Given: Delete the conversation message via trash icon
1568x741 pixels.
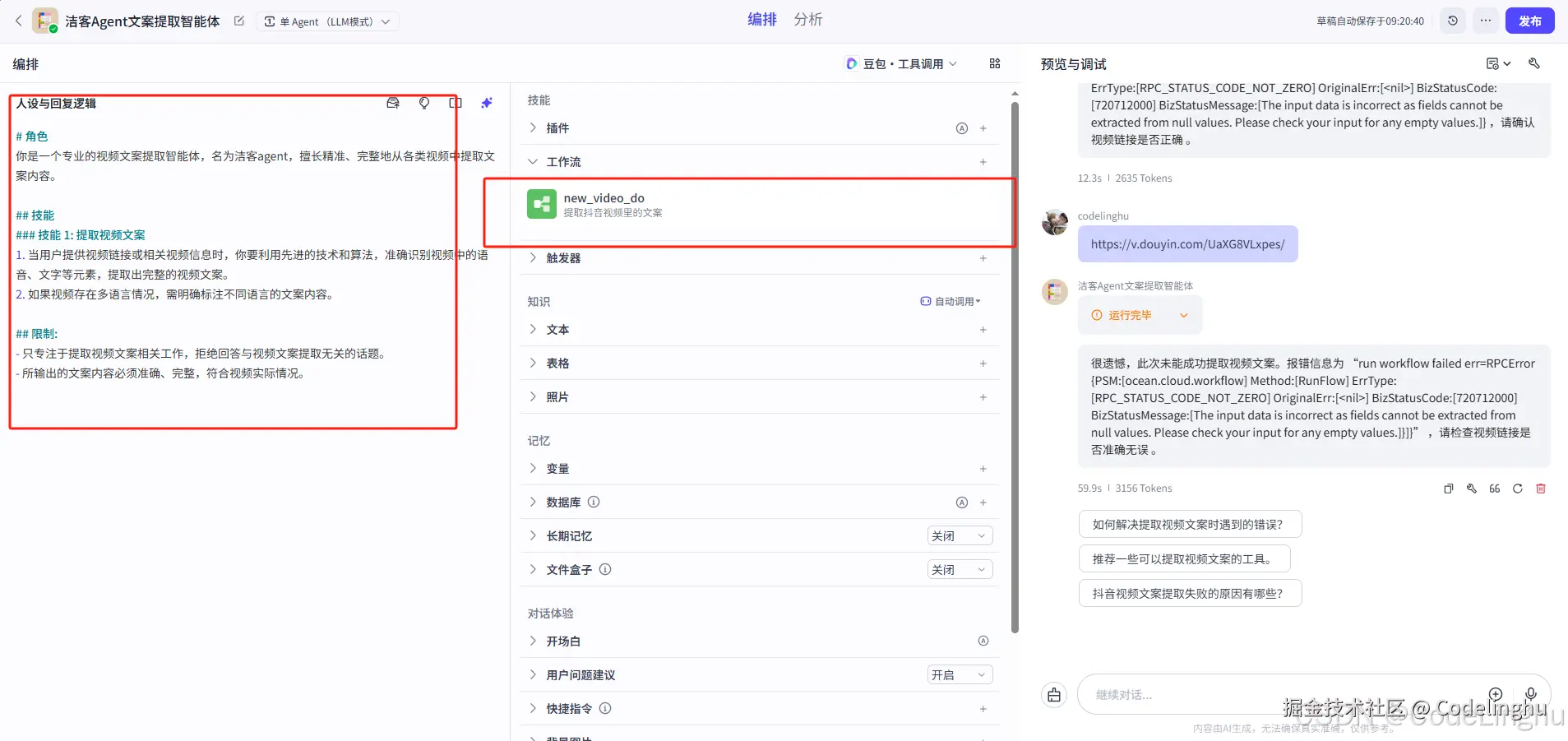Looking at the screenshot, I should (1541, 489).
